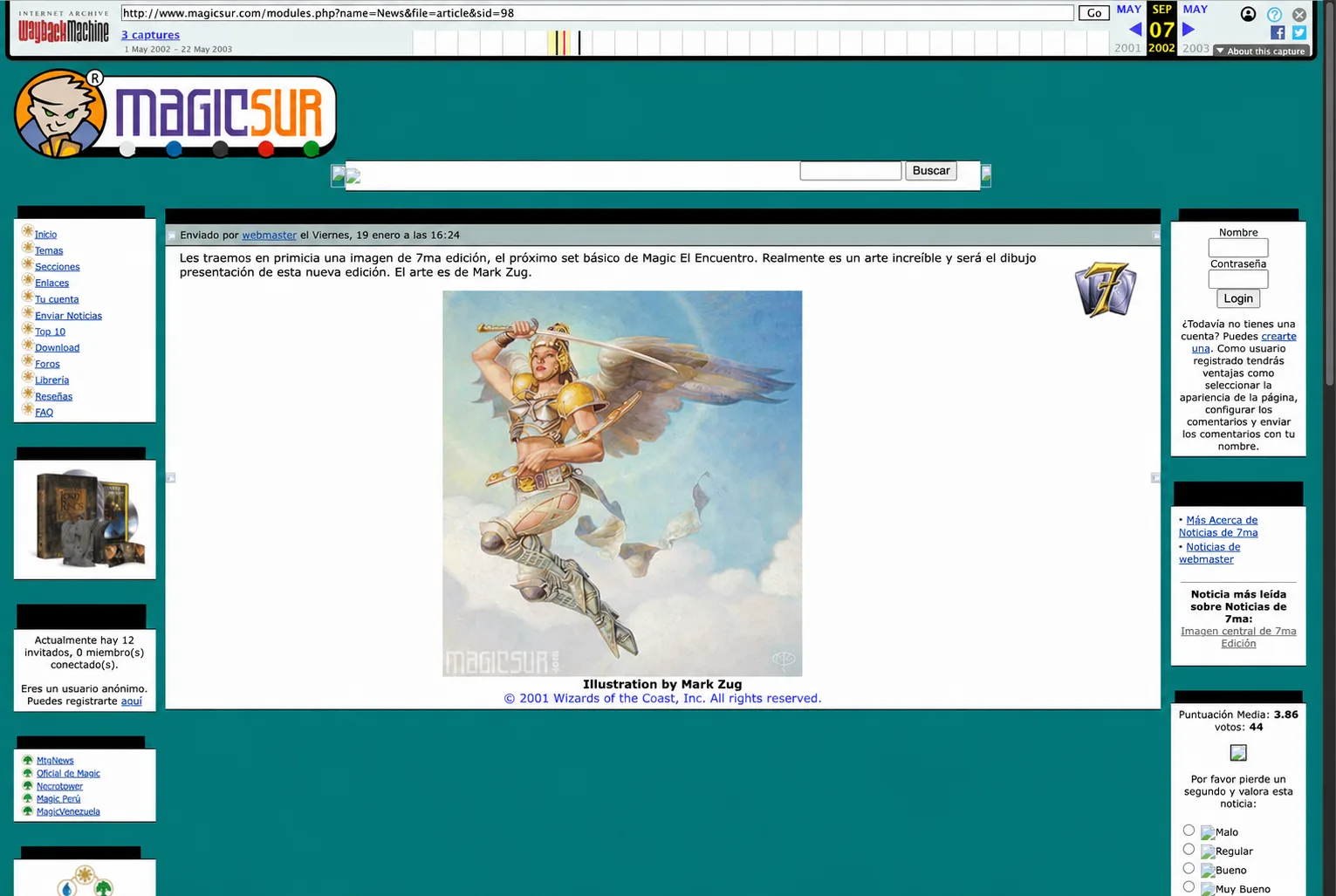
Task: Open Wayback help question mark icon
Action: coord(1274,14)
